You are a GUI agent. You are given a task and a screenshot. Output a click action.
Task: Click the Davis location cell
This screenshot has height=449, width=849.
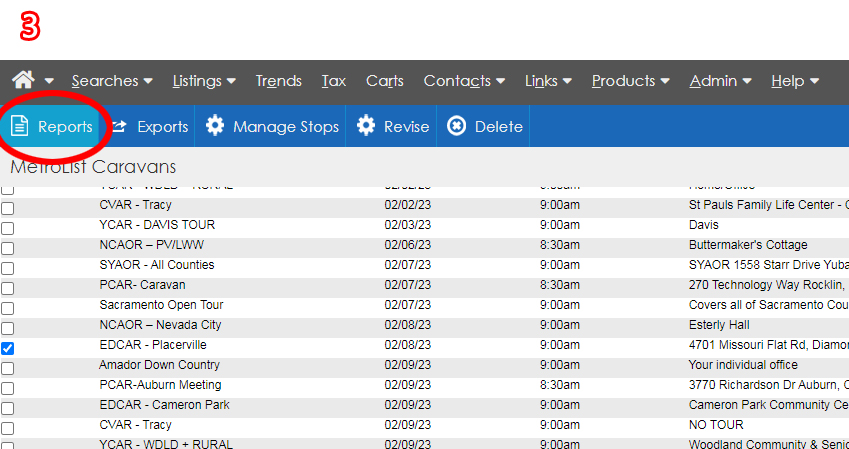coord(703,225)
